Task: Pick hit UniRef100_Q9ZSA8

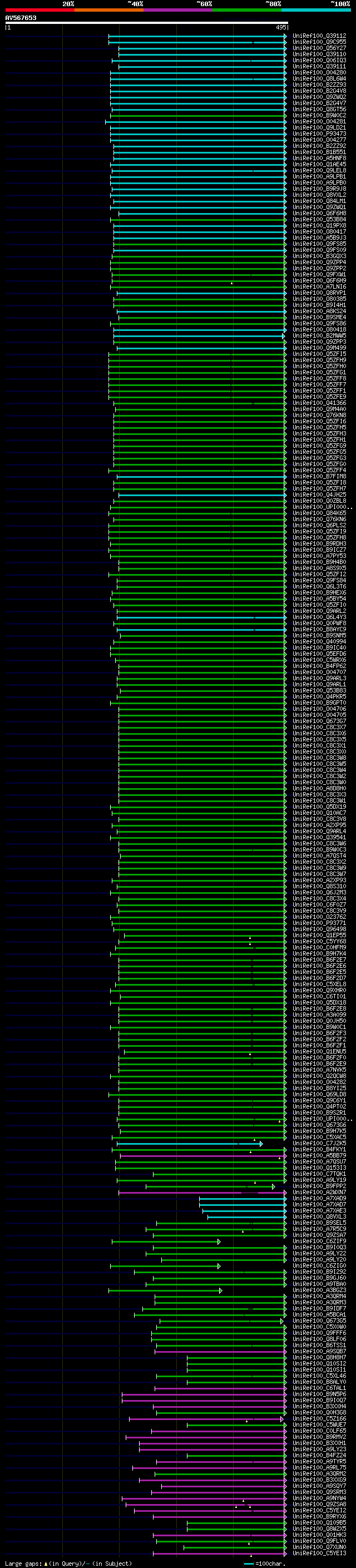Action: 319,1505
